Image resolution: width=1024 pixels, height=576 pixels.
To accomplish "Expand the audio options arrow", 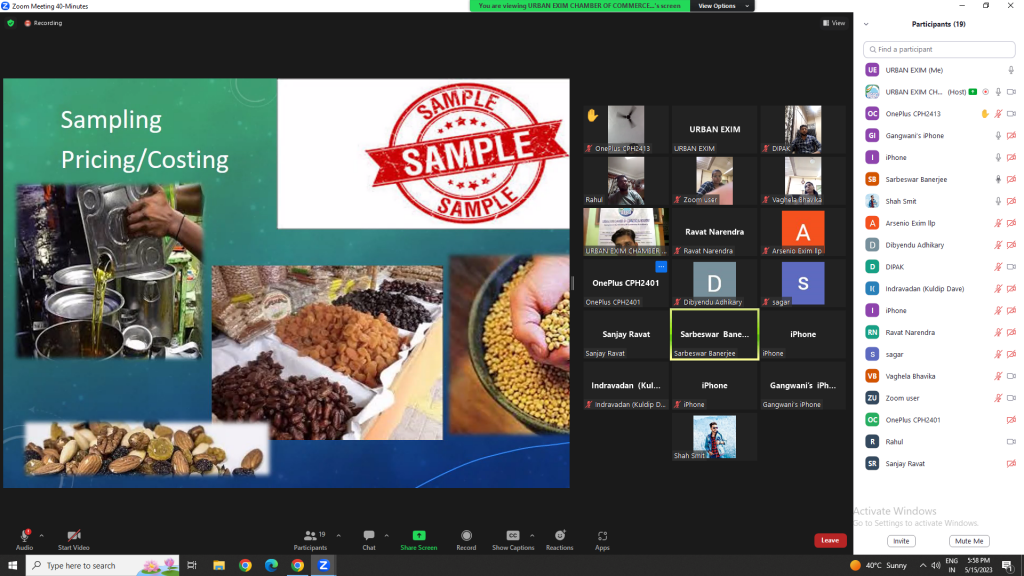I will (42, 535).
